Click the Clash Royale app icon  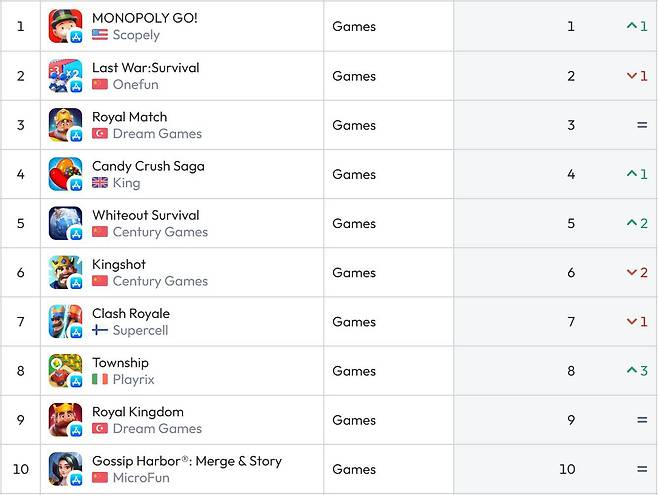[x=65, y=322]
